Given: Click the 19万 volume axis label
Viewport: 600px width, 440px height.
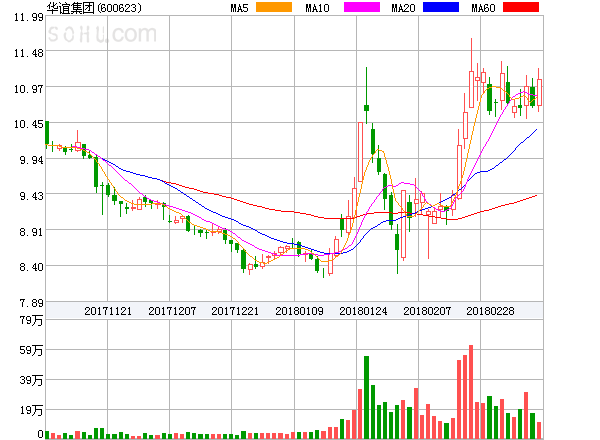Looking at the screenshot, I should tap(31, 410).
